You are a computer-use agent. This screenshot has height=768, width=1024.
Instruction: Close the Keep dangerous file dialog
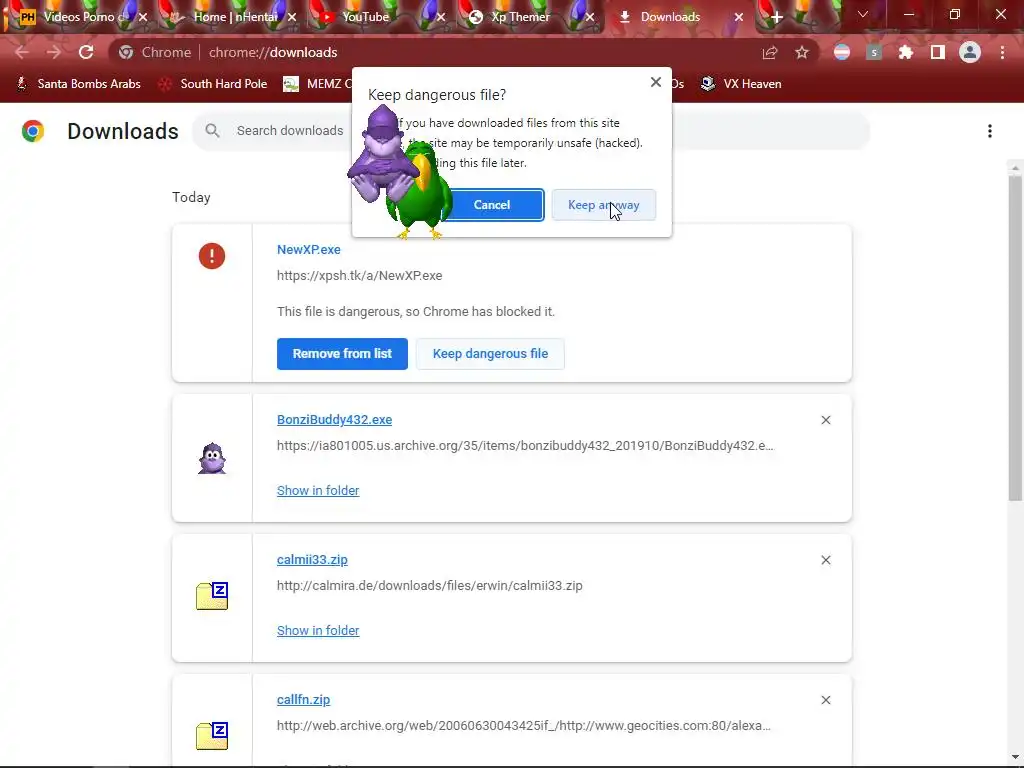click(x=656, y=82)
